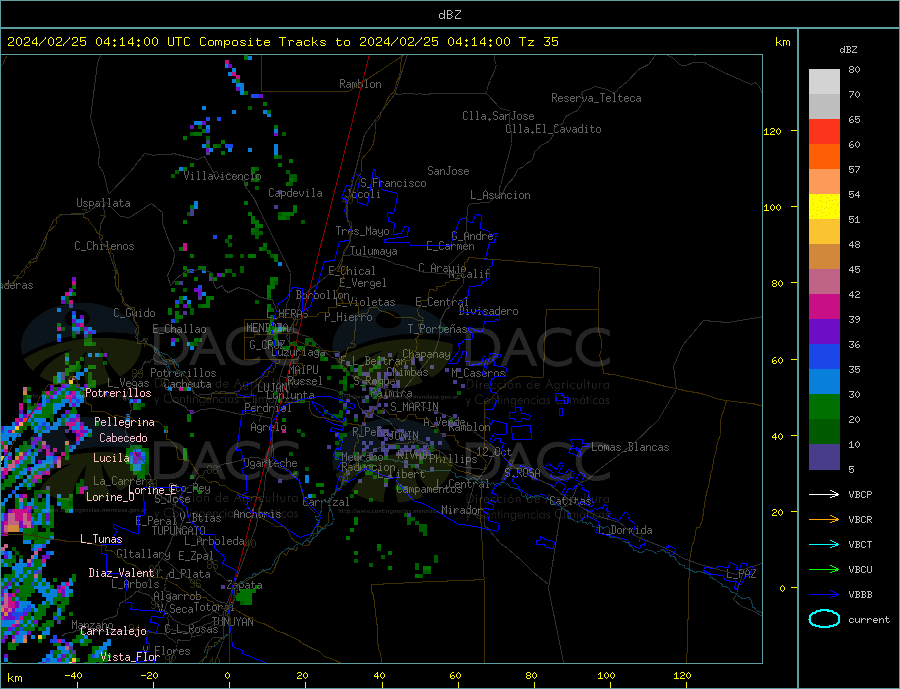
Task: Click the Zapata map label
Action: [x=245, y=585]
